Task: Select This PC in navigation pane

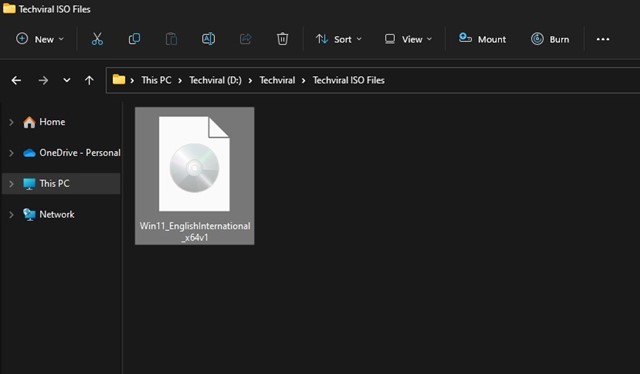Action: 61,183
